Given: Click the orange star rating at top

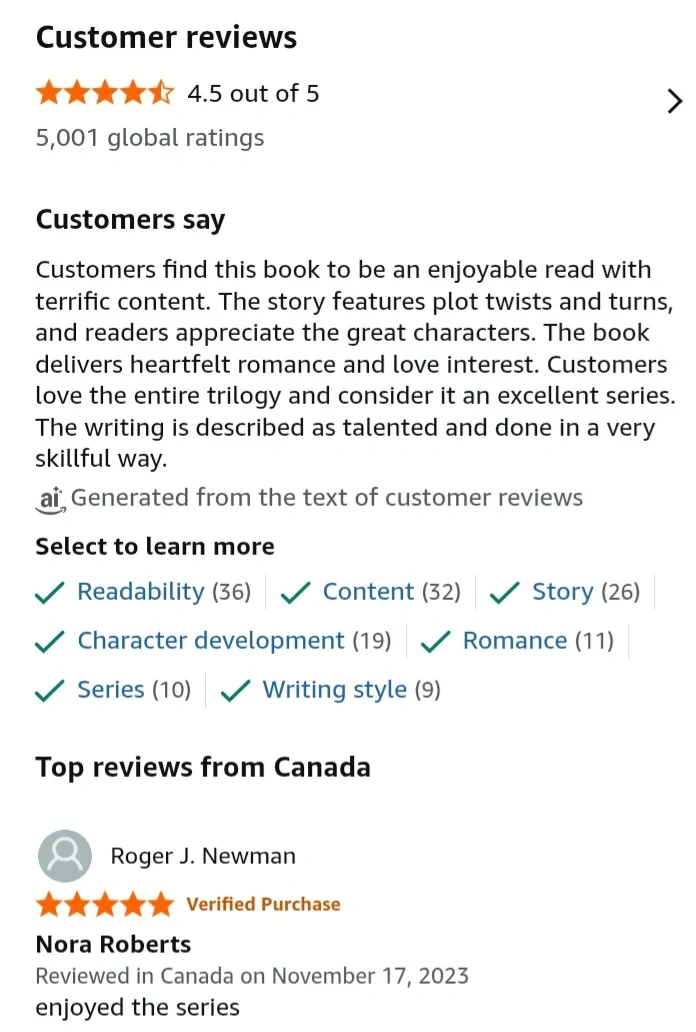Looking at the screenshot, I should pyautogui.click(x=104, y=94).
